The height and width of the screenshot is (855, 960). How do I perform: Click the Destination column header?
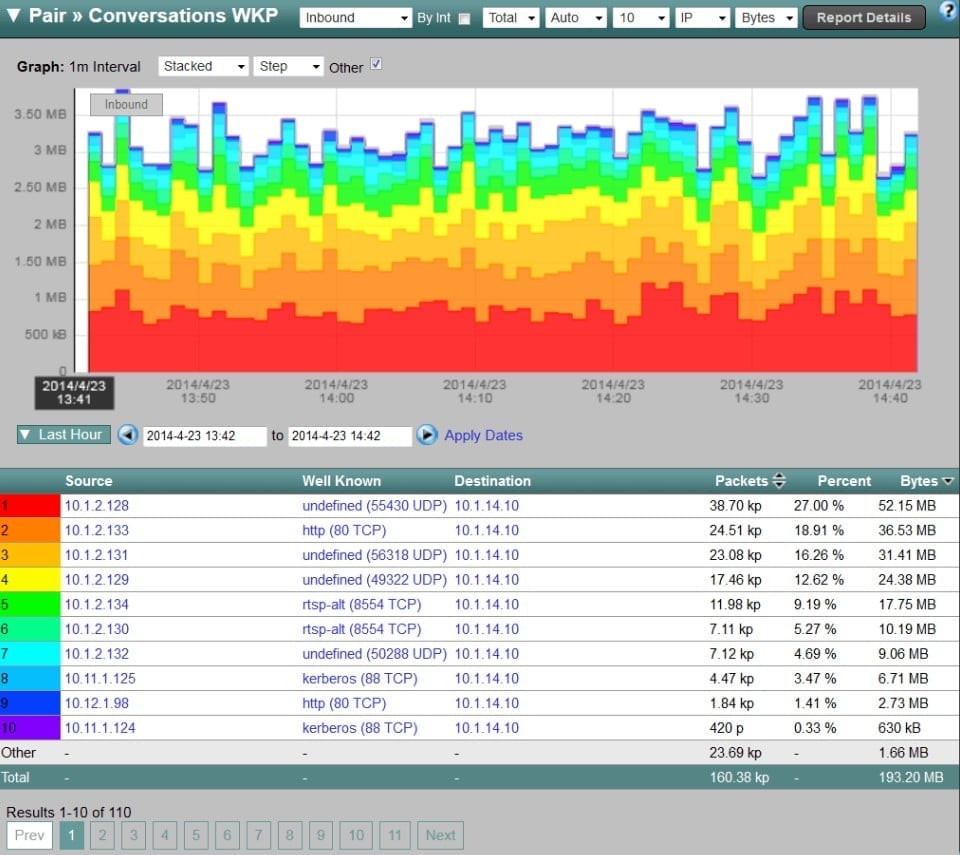pyautogui.click(x=493, y=481)
